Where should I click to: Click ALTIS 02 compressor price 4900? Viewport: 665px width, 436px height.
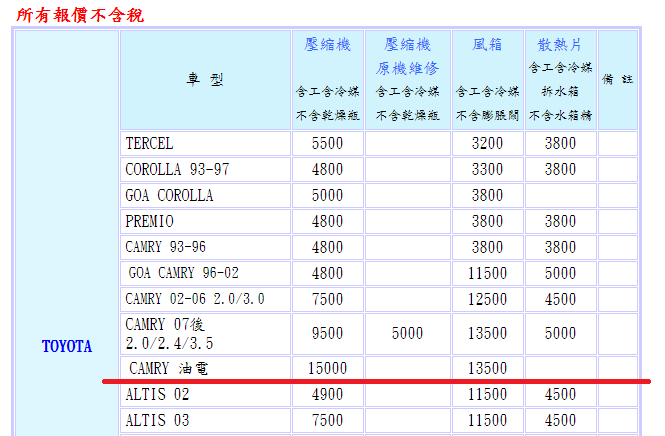pos(327,394)
